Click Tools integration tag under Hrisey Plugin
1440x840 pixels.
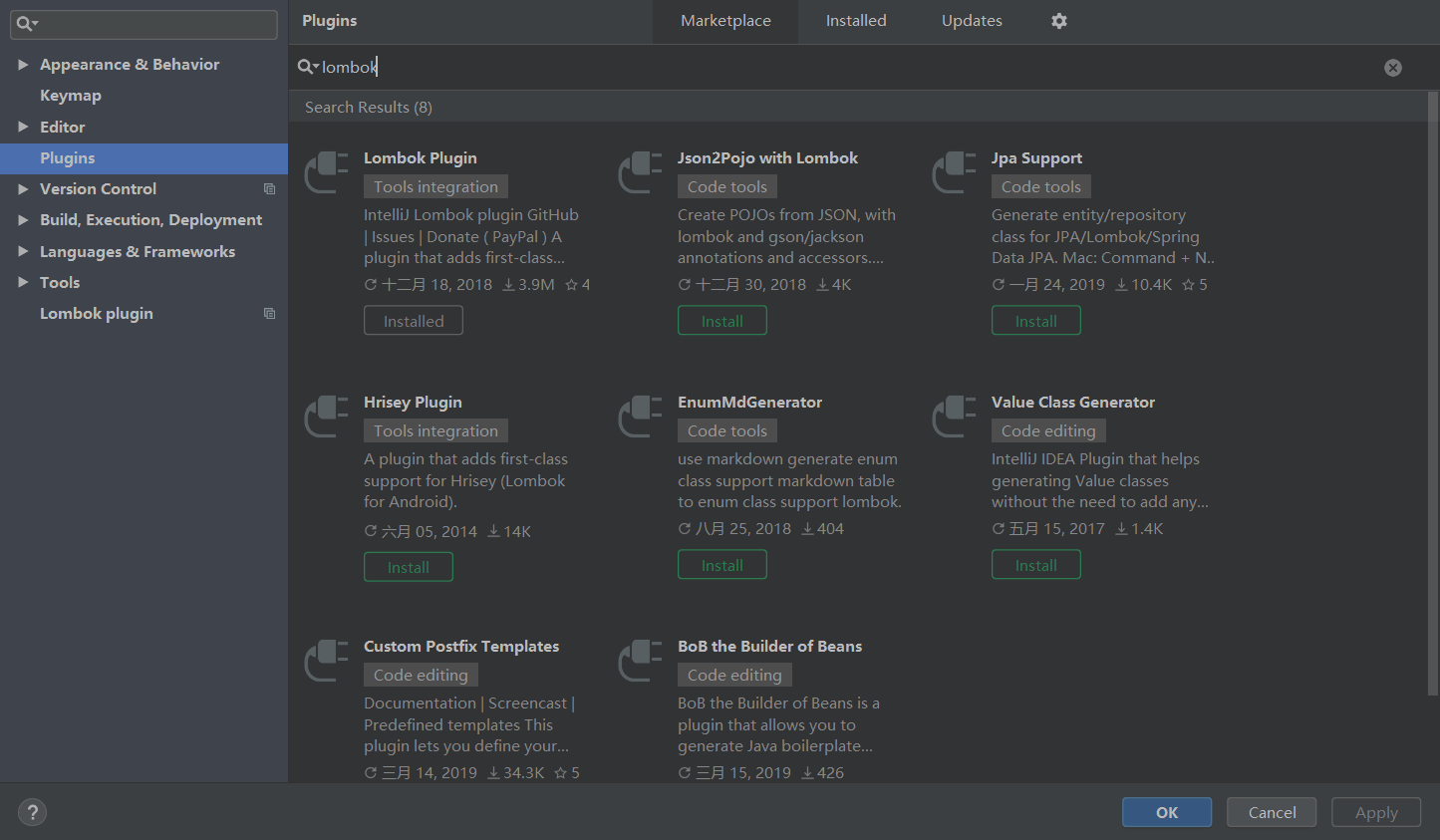coord(435,430)
